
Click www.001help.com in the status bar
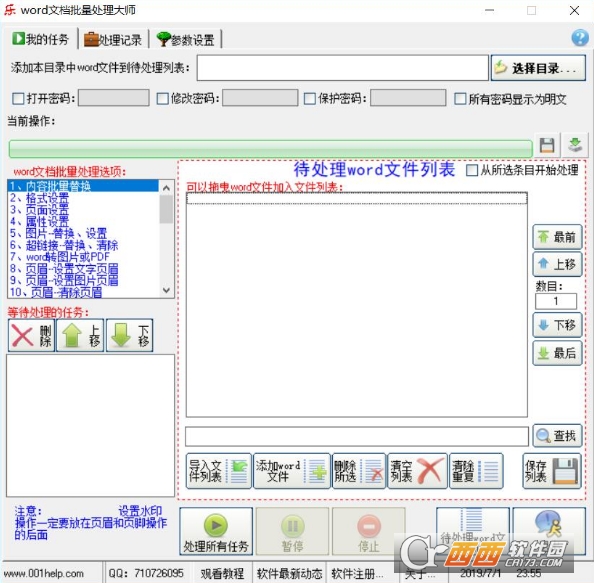click(44, 573)
